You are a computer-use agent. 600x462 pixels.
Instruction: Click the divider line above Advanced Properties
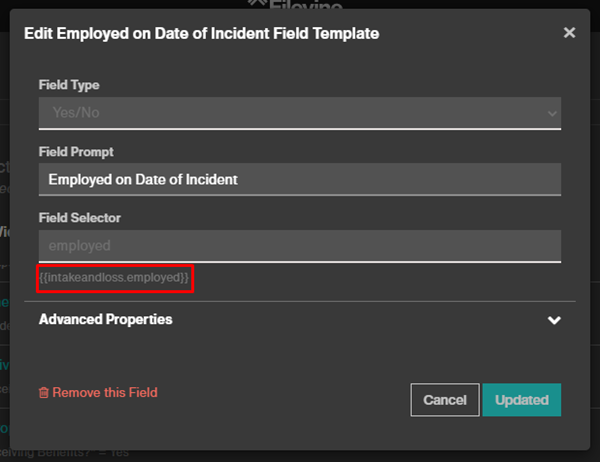[x=300, y=302]
